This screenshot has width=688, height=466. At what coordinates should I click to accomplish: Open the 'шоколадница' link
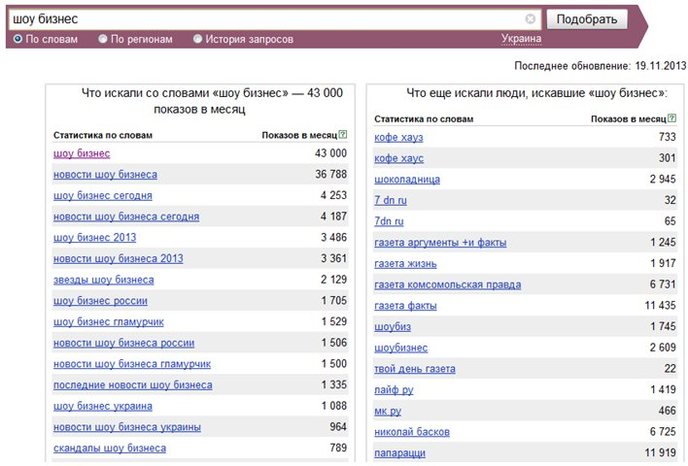(x=407, y=179)
